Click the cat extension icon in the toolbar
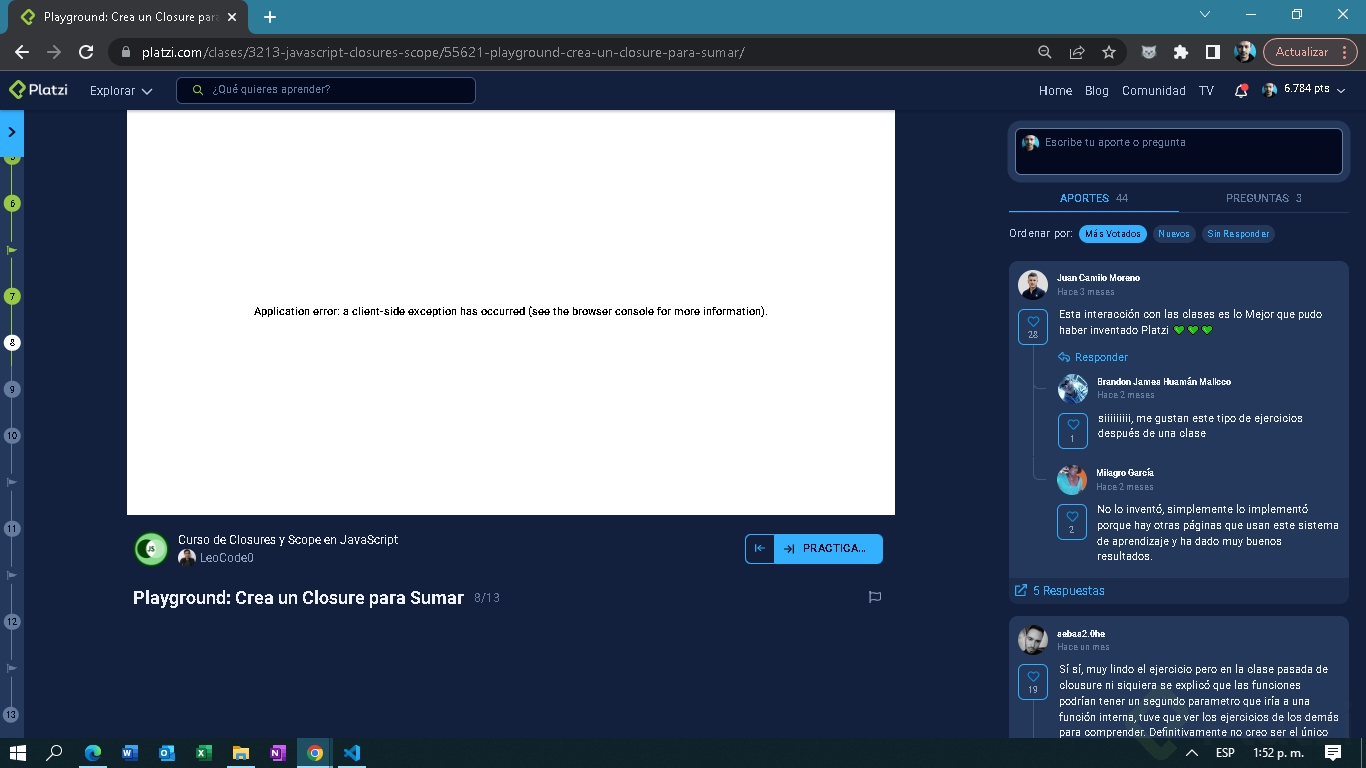This screenshot has height=768, width=1366. [1149, 52]
